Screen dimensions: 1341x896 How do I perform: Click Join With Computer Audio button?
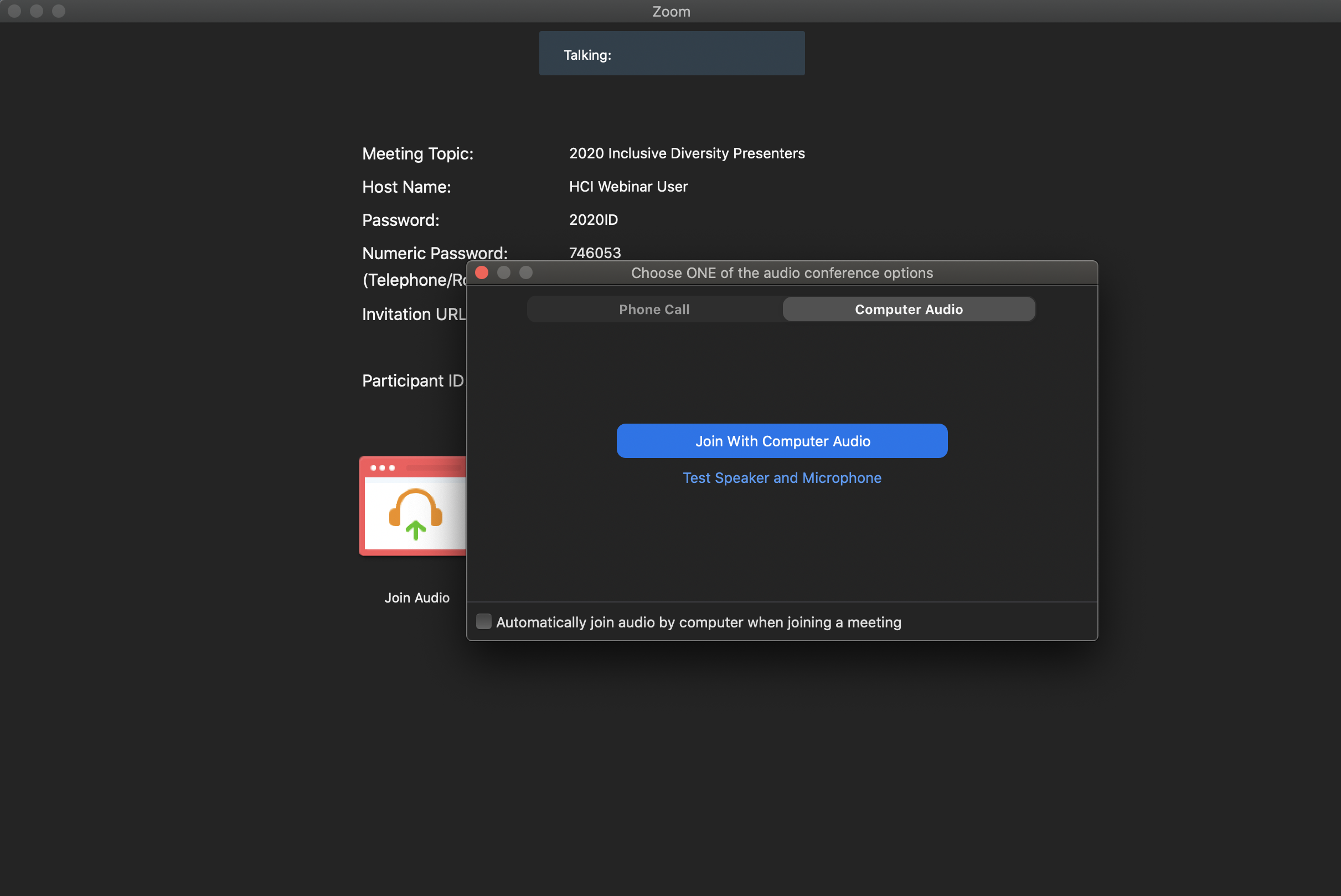[782, 440]
